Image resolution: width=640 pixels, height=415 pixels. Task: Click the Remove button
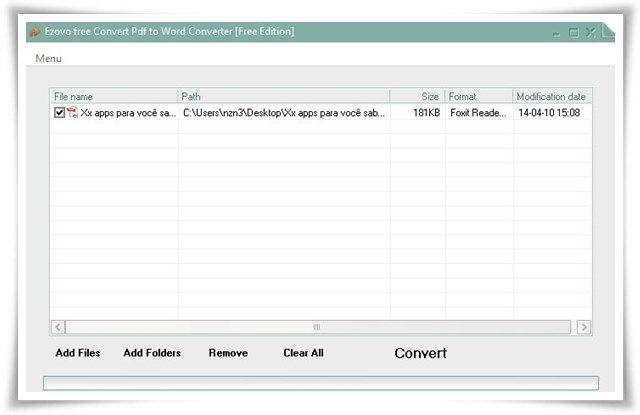tap(228, 353)
